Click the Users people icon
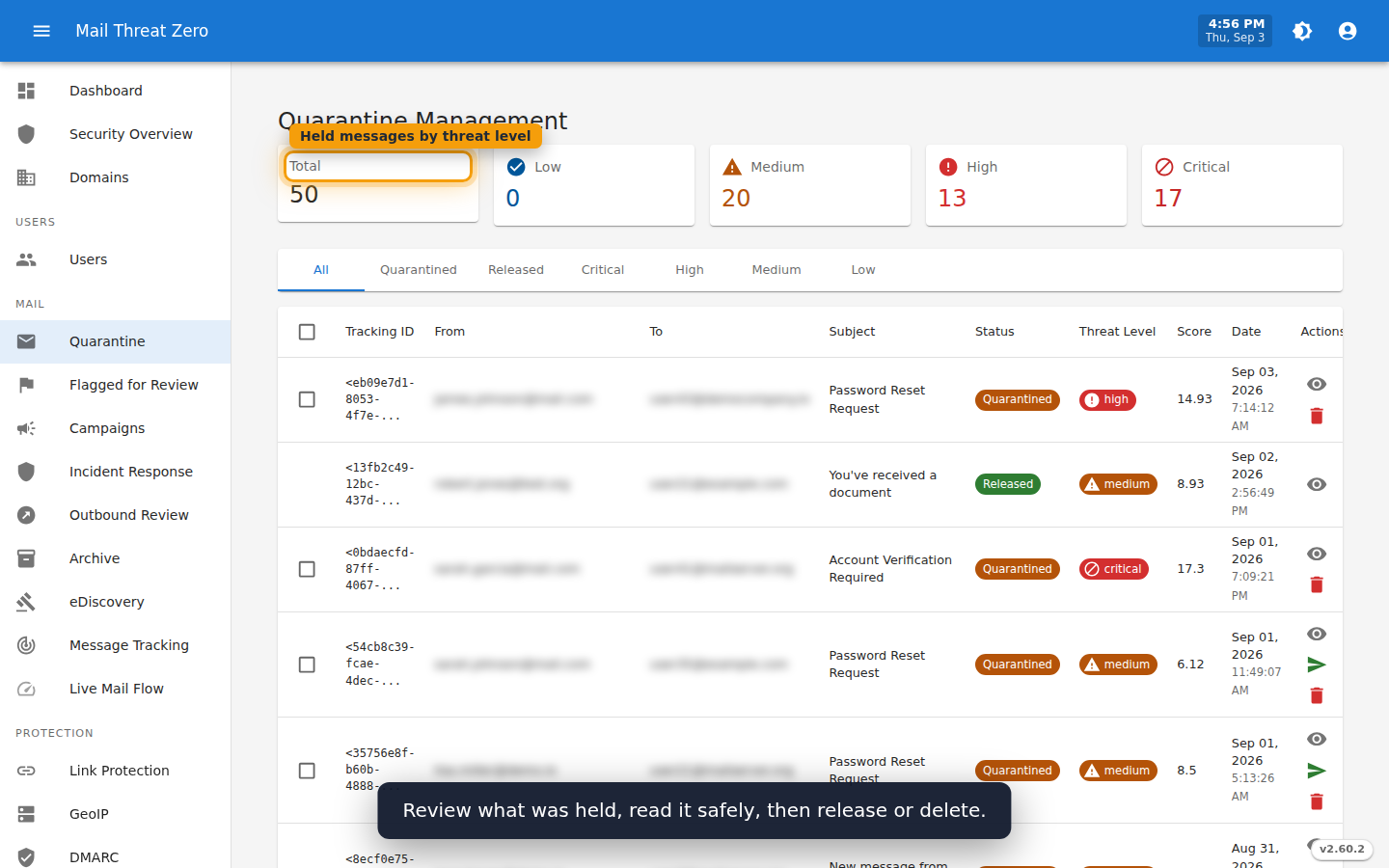The height and width of the screenshot is (868, 1389). [26, 259]
